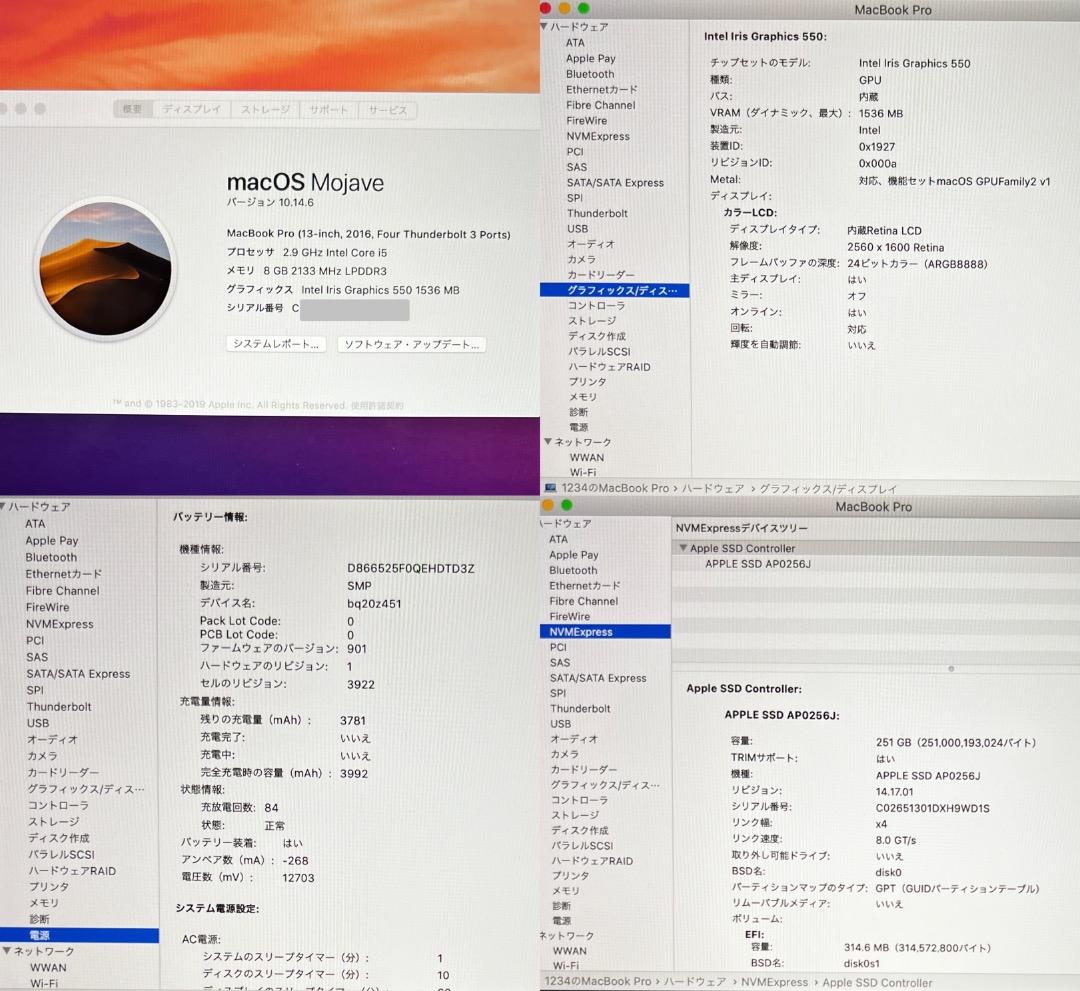Open the サポート tab
1080x991 pixels.
pos(328,109)
